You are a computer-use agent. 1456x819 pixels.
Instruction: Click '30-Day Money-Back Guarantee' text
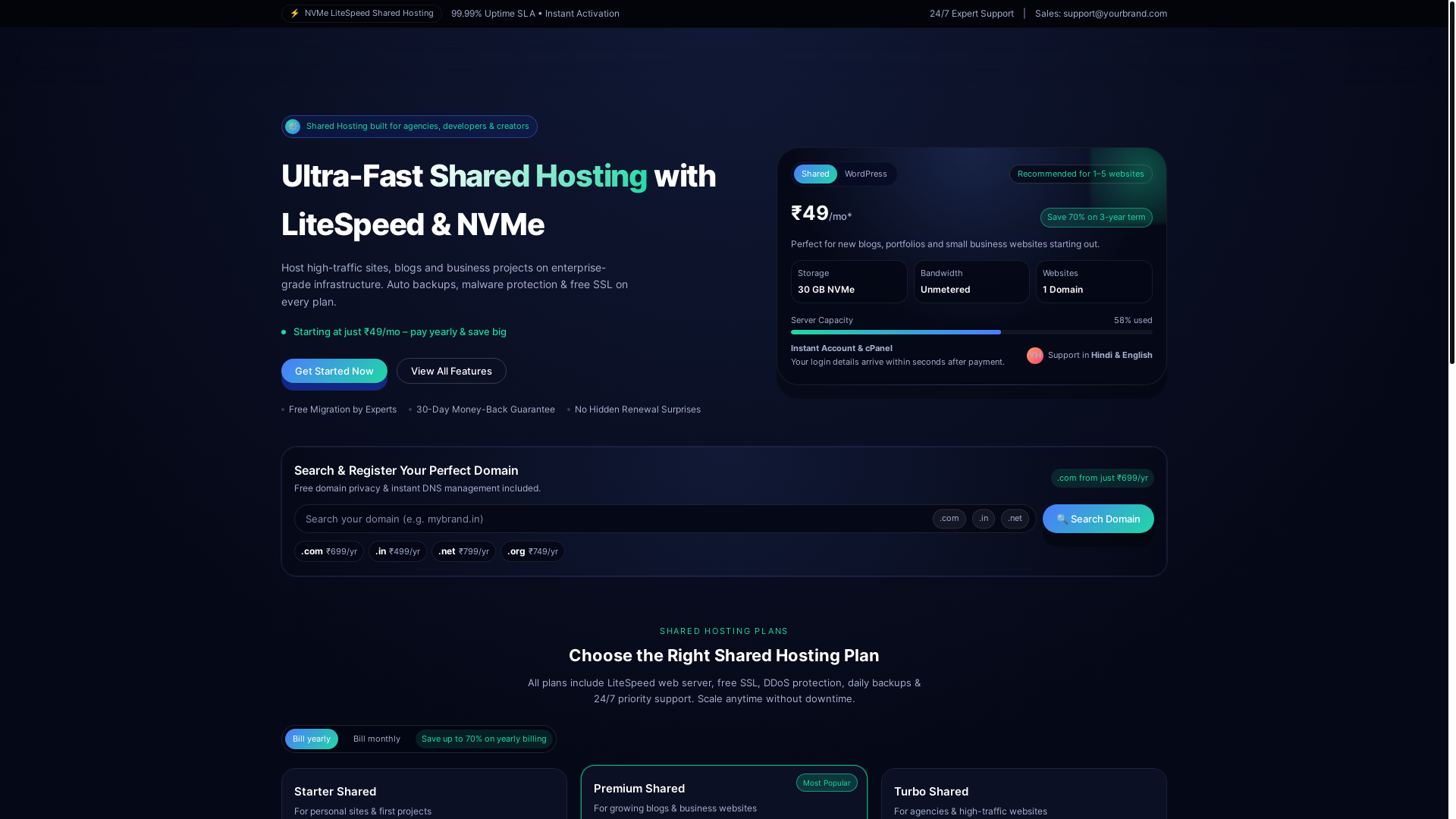coord(485,409)
